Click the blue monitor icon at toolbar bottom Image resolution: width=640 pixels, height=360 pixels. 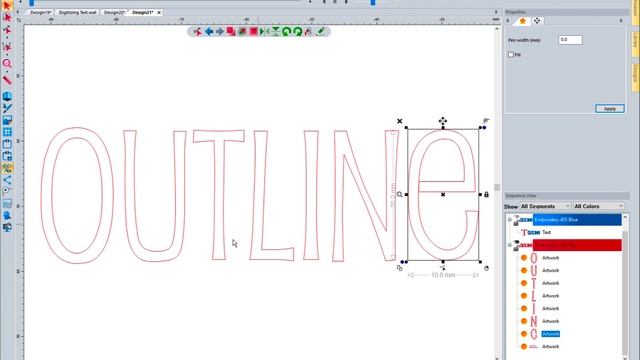tap(7, 227)
